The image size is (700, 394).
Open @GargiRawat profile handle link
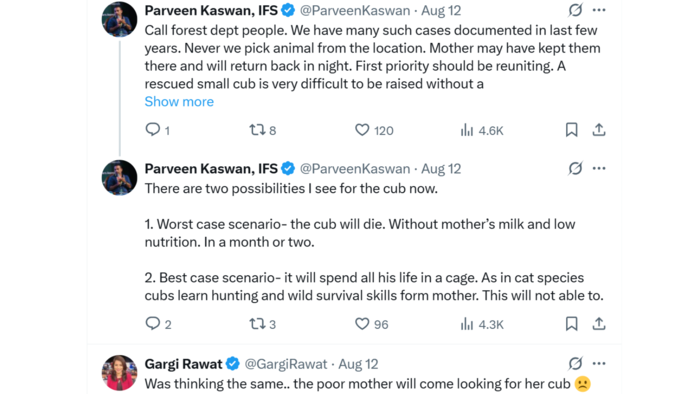coord(286,364)
